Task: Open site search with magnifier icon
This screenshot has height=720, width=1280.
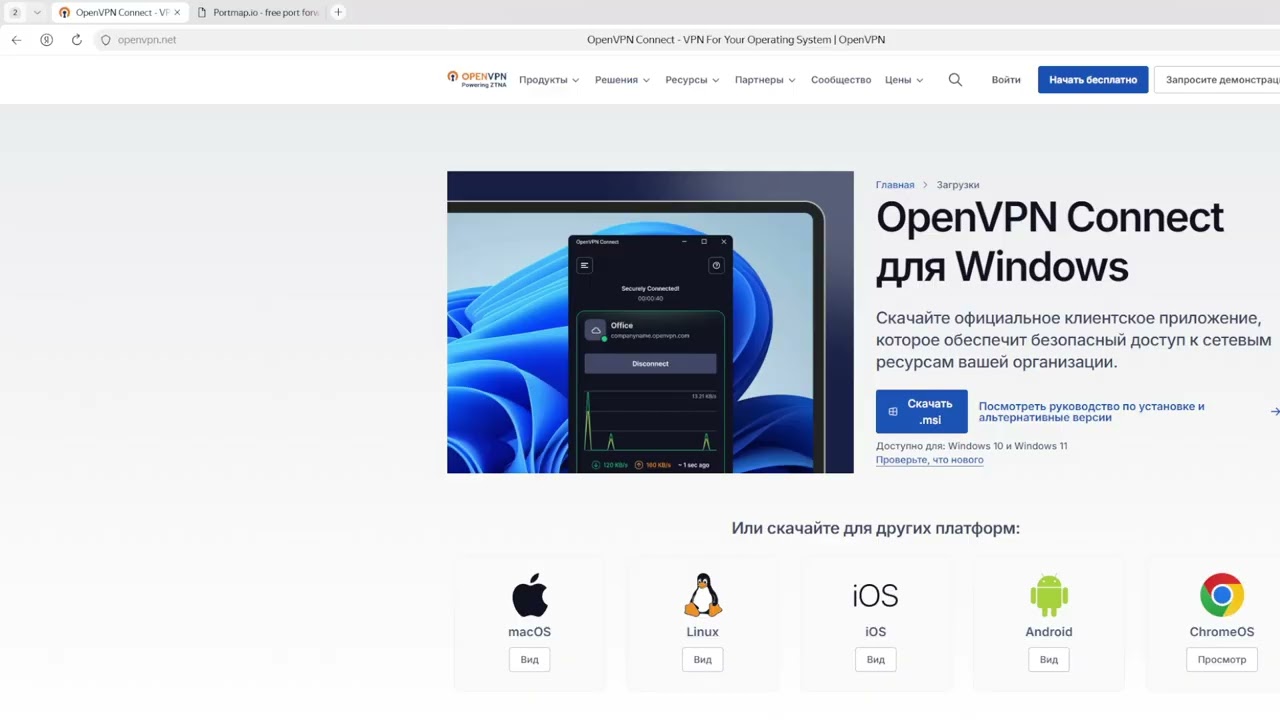Action: [955, 80]
